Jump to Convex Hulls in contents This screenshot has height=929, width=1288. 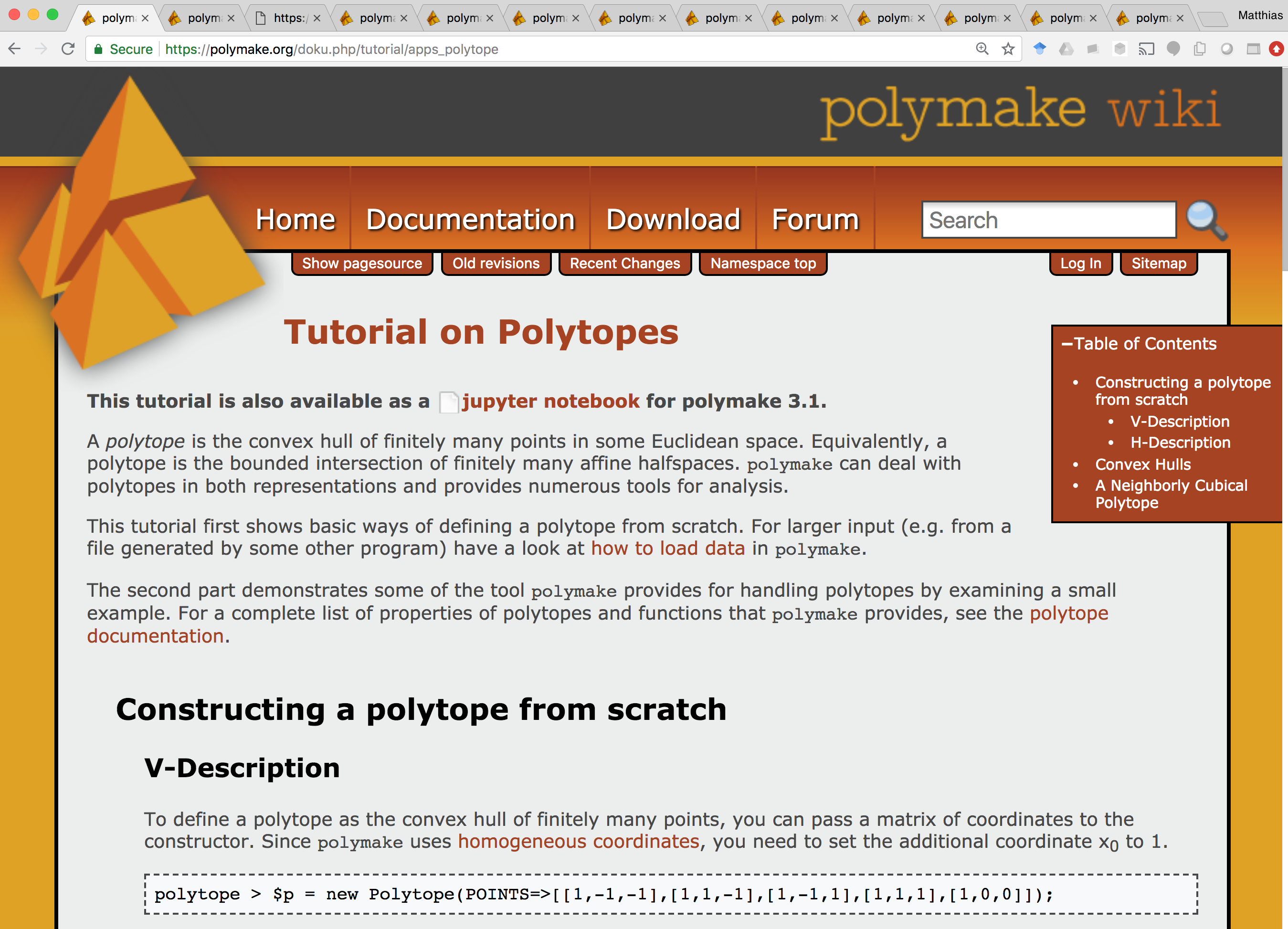1142,464
